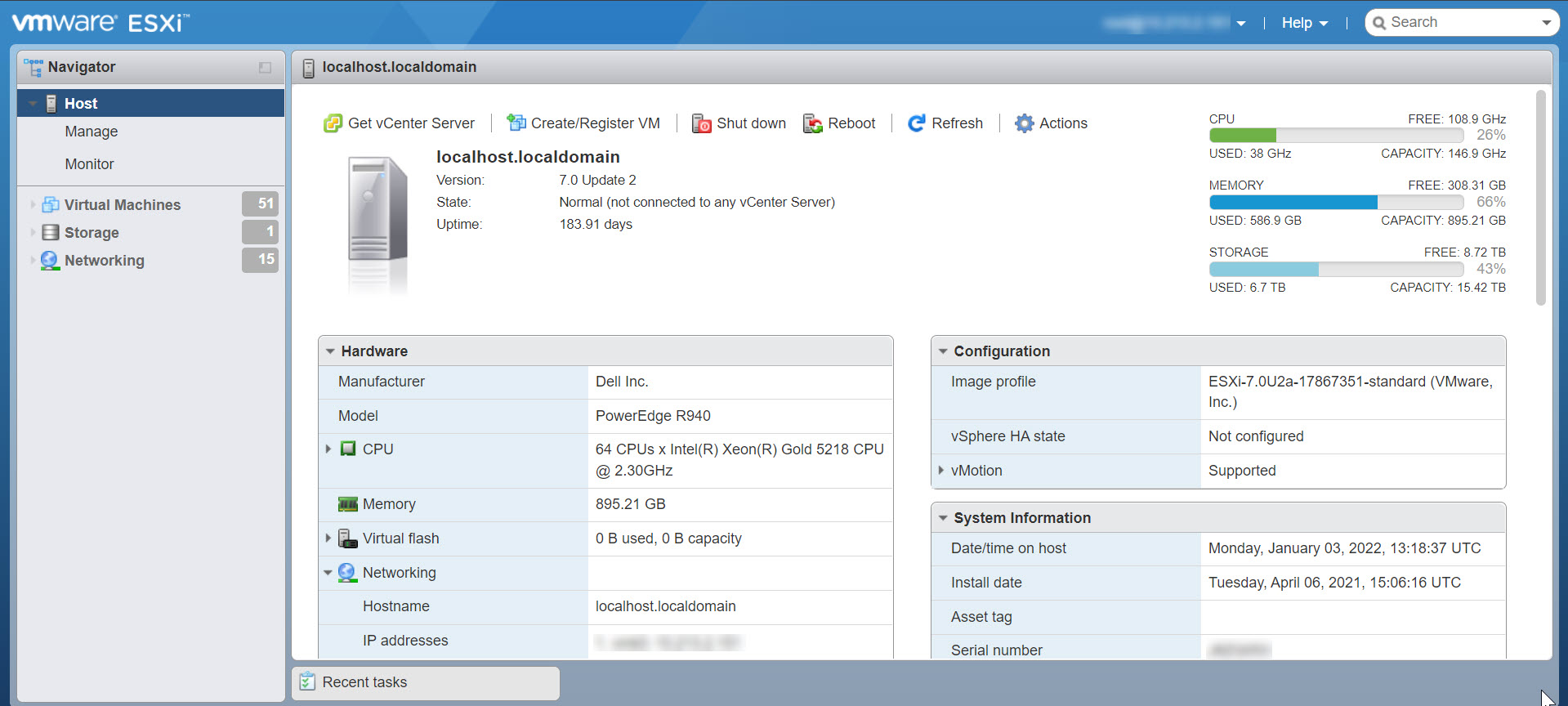Click the Virtual Machines icon in Navigator
Screen dimensions: 1568x706
point(51,204)
